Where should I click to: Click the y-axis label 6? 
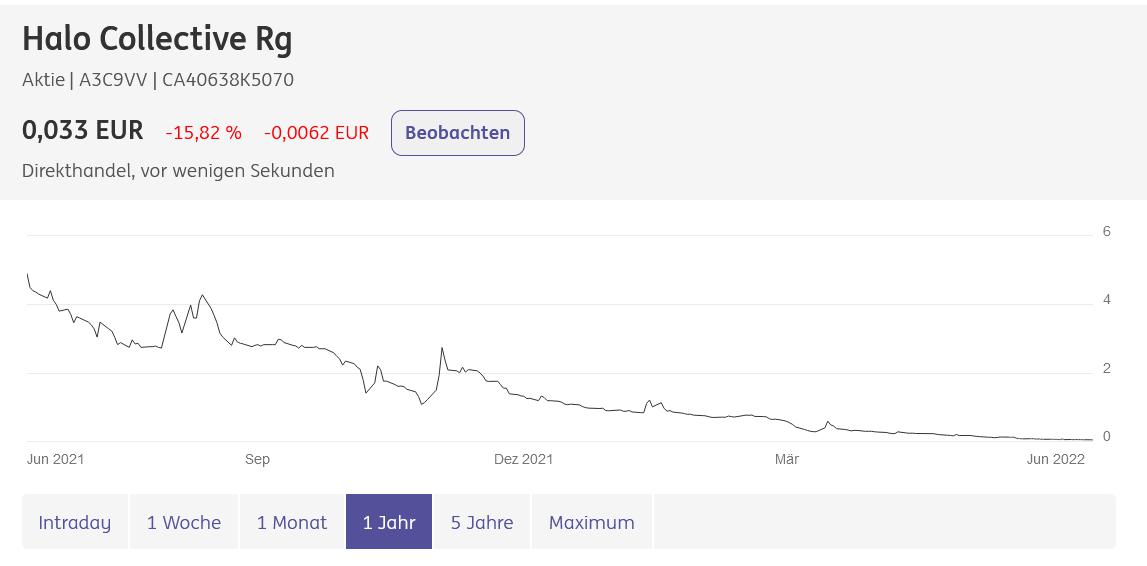pyautogui.click(x=1107, y=232)
